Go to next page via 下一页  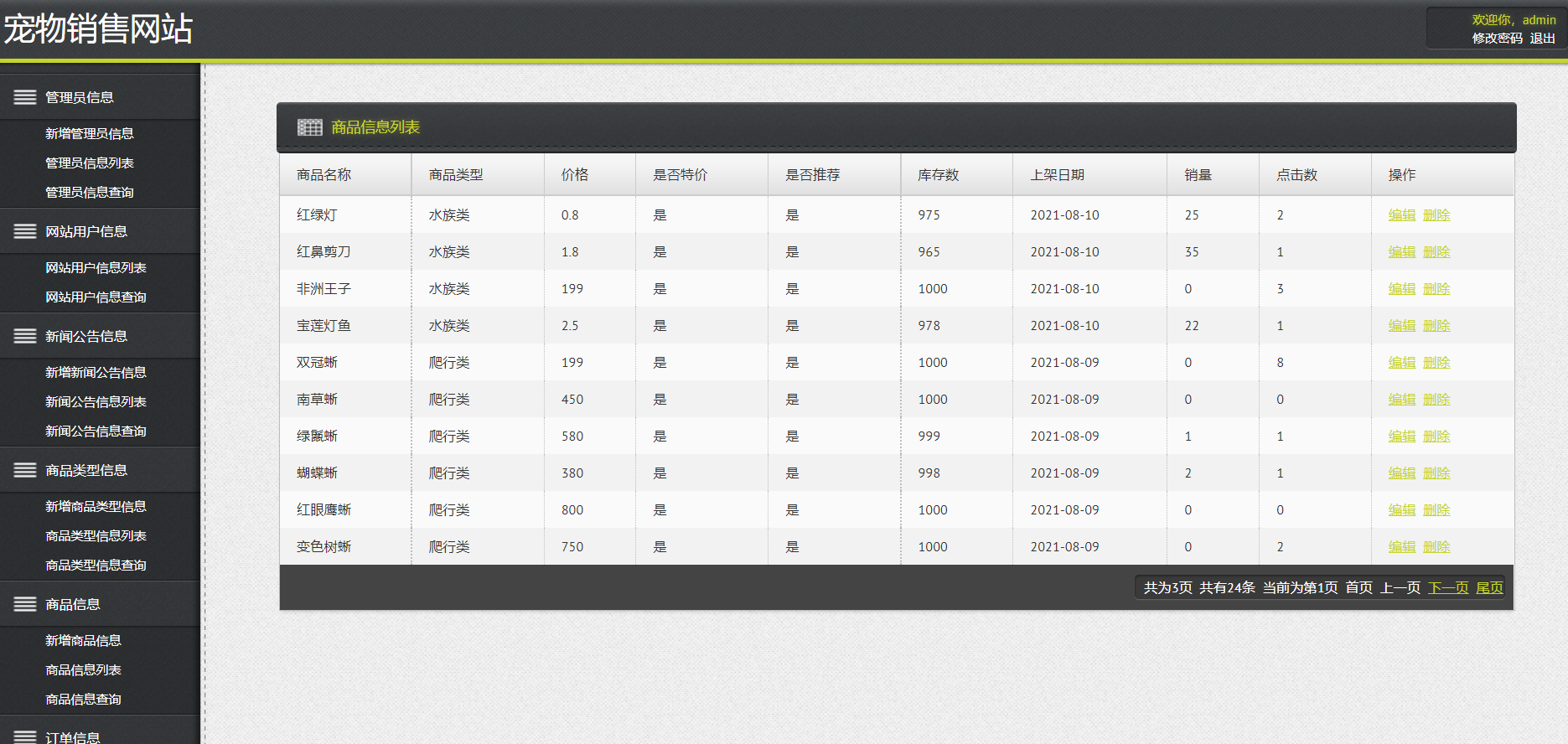click(x=1448, y=588)
